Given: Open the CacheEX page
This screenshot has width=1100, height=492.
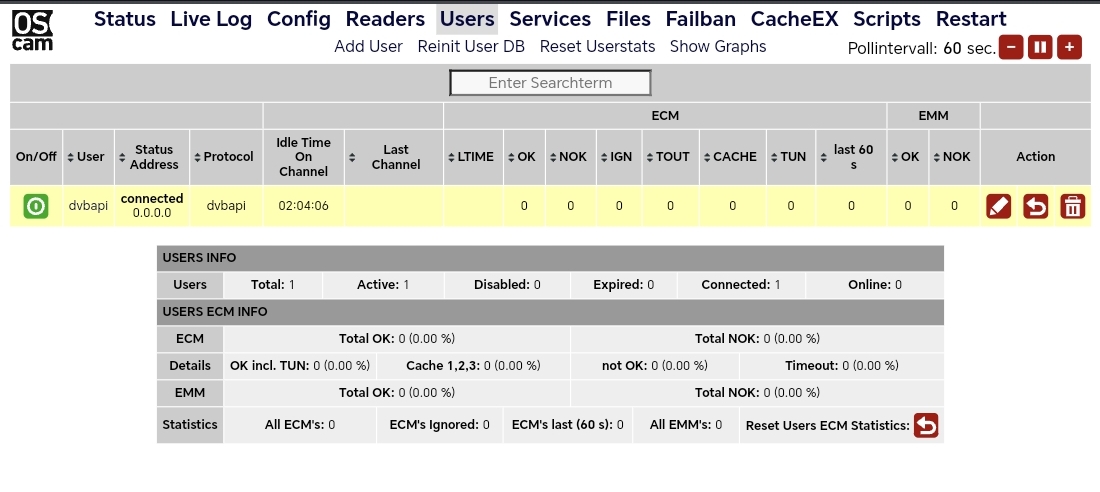Looking at the screenshot, I should (794, 19).
